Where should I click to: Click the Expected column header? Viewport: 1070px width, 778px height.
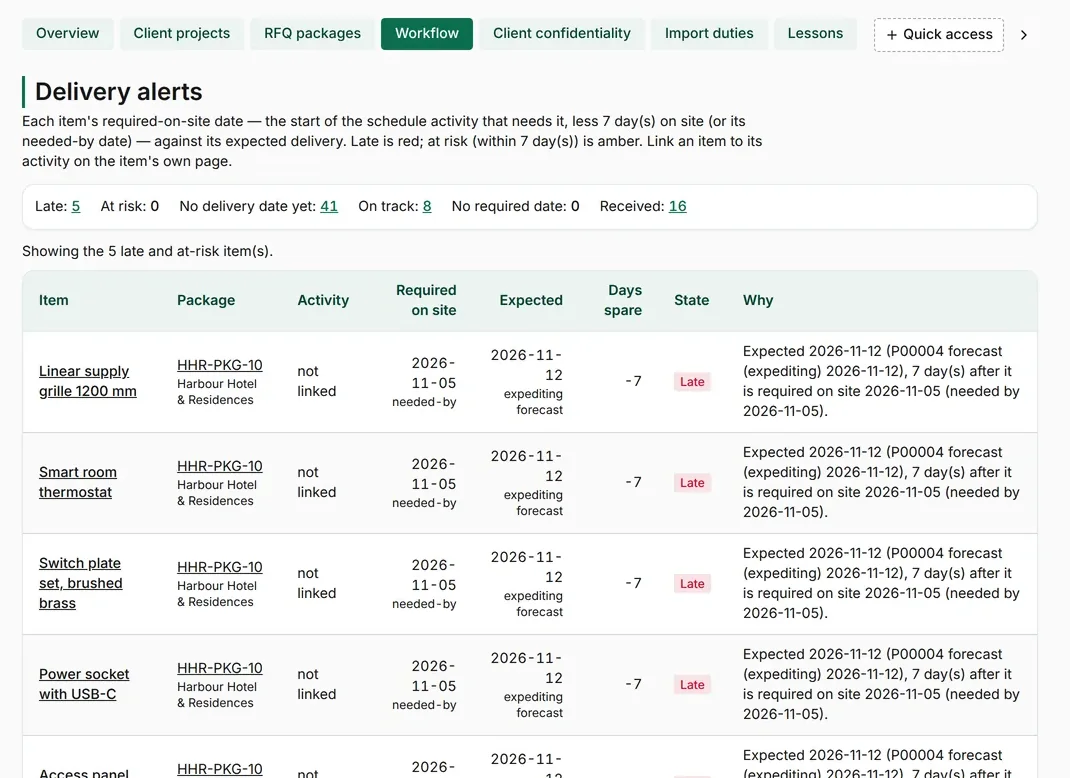pyautogui.click(x=531, y=300)
